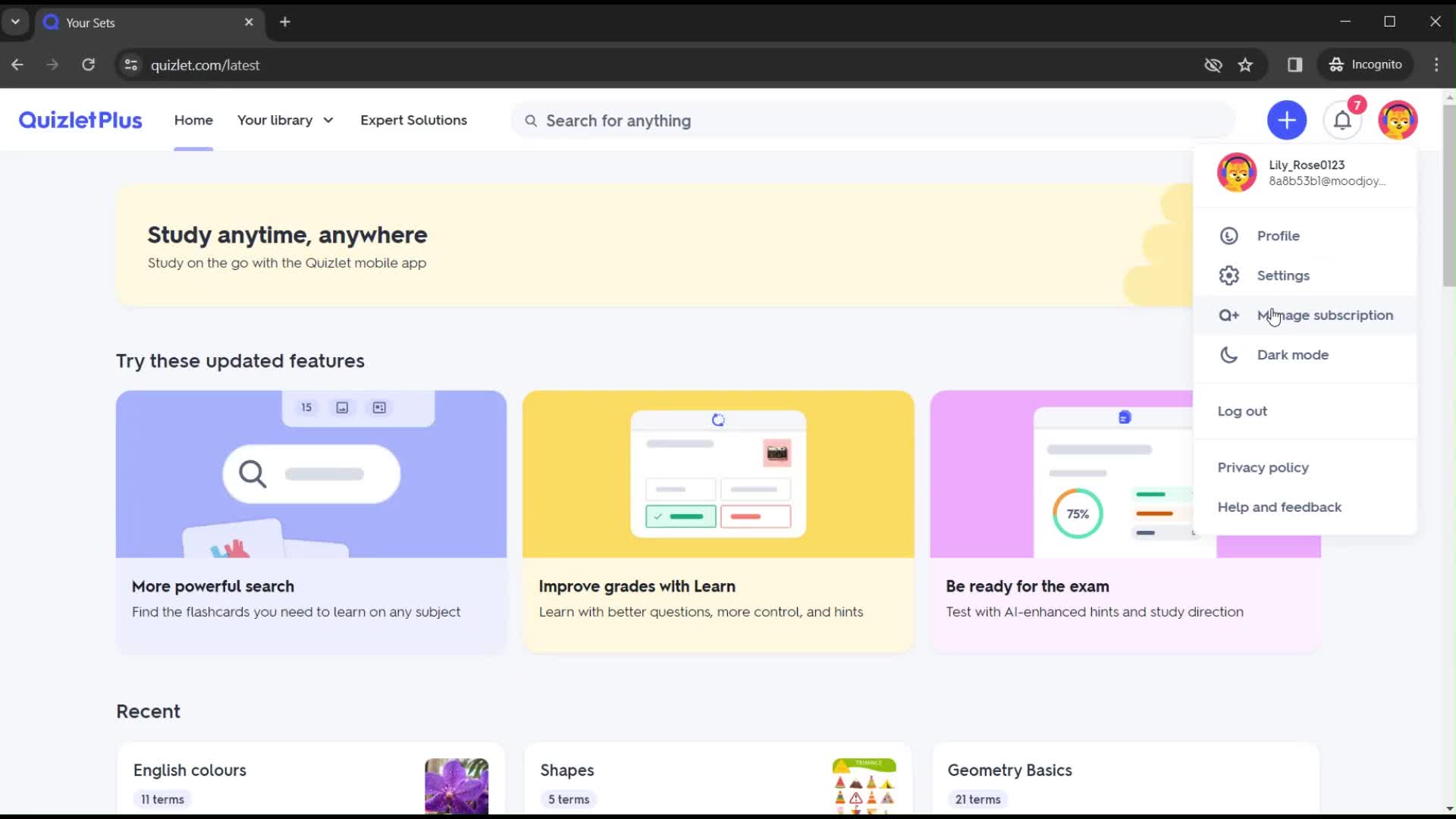Close the Your Sets tab

[x=249, y=22]
